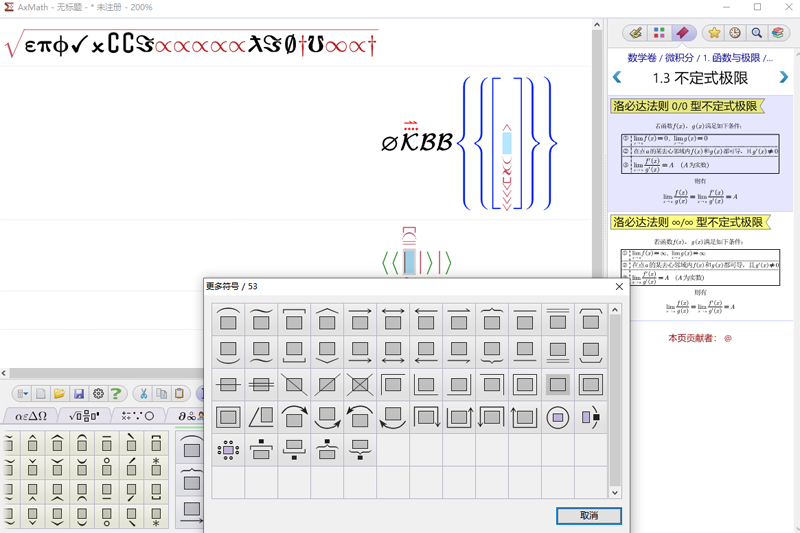This screenshot has height=533, width=800.
Task: Insert slanted trapezoid box template
Action: [x=261, y=417]
